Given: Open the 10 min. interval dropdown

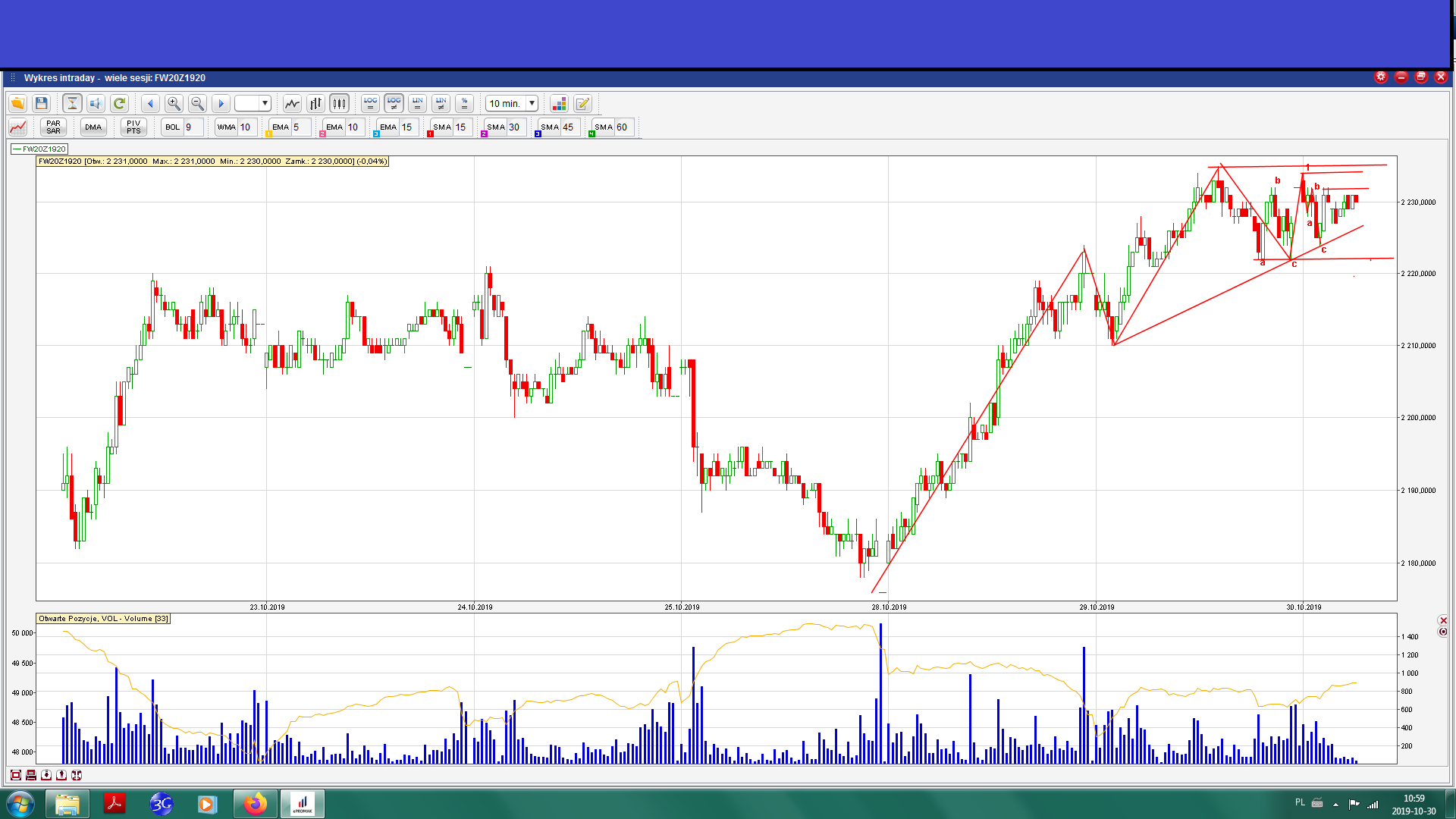Looking at the screenshot, I should [x=532, y=103].
